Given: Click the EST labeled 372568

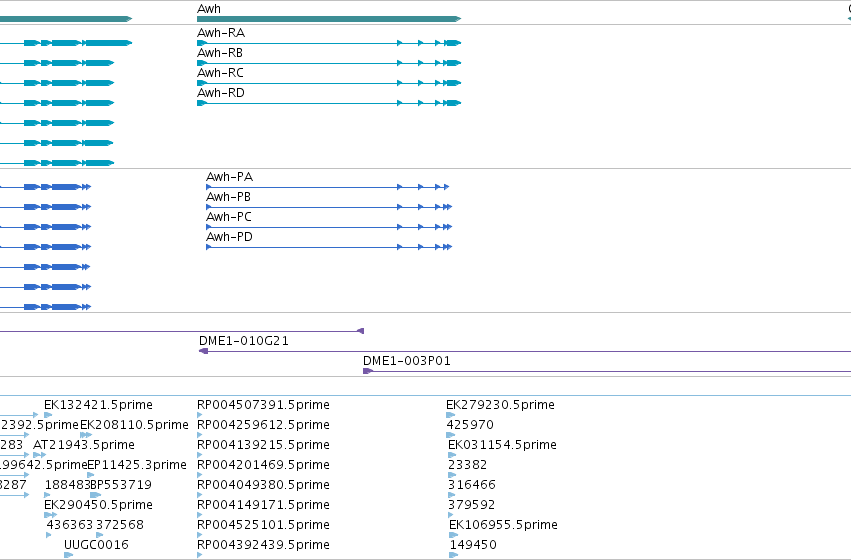Looking at the screenshot, I should coord(120,525).
